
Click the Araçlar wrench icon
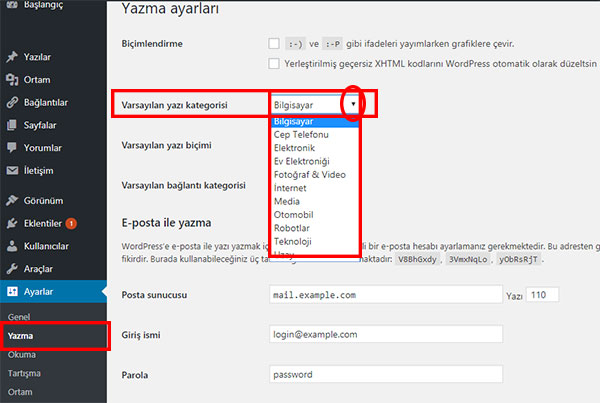pos(12,269)
